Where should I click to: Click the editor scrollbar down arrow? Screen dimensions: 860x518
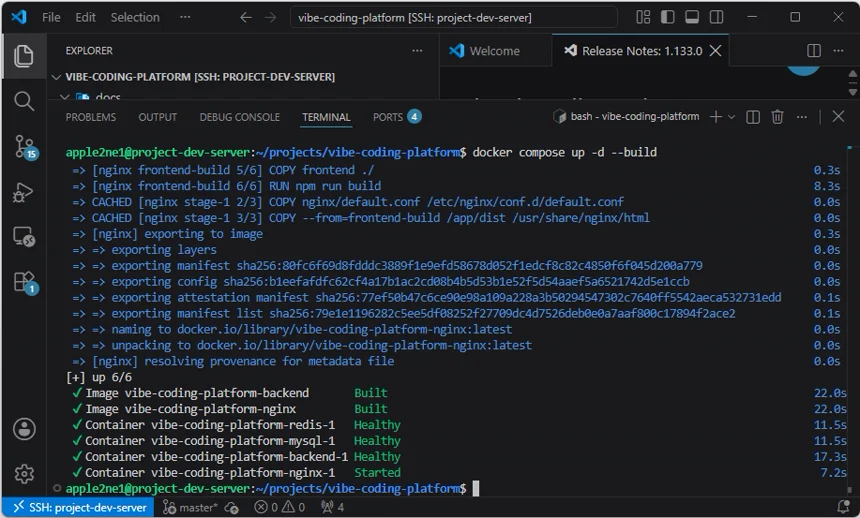pos(852,92)
